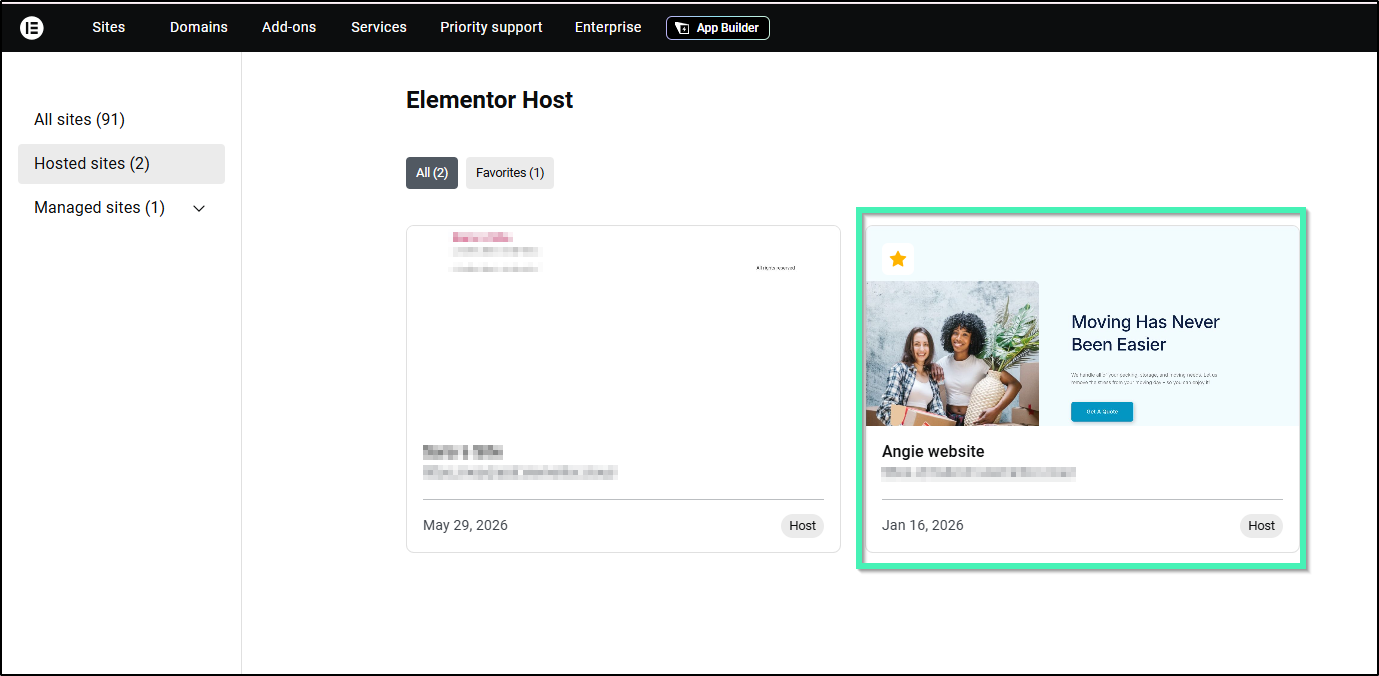Click the May 29, 2026 date
Screen dimensions: 1379x676
pyautogui.click(x=465, y=526)
